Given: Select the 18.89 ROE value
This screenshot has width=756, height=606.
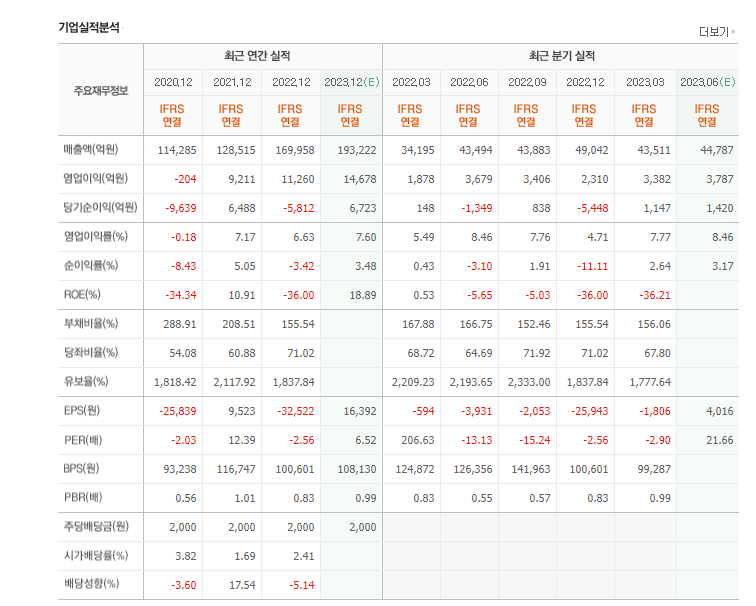Looking at the screenshot, I should click(363, 295).
